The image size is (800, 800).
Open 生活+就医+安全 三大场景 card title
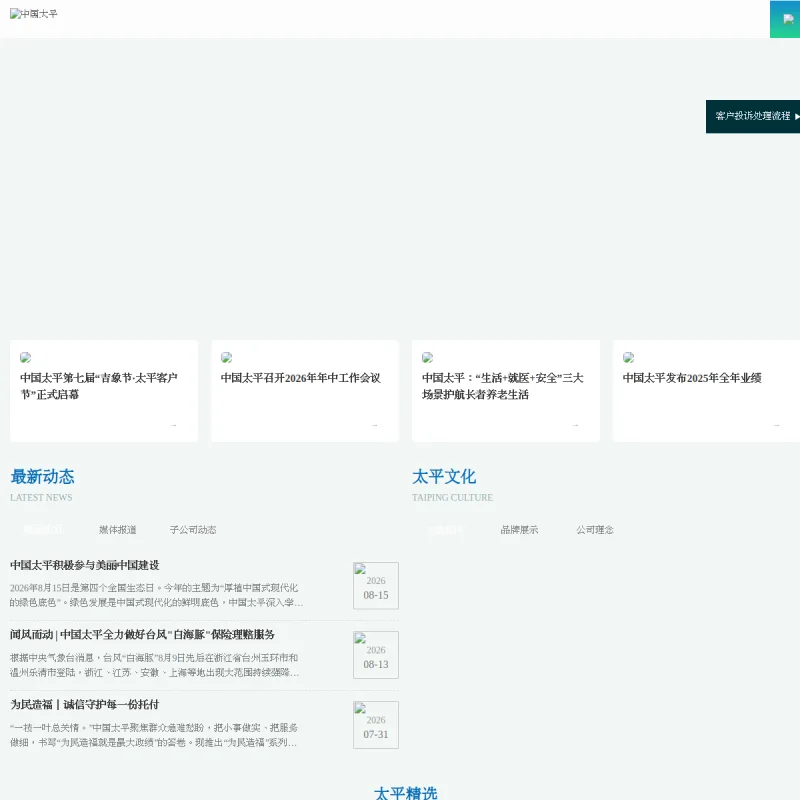click(503, 386)
